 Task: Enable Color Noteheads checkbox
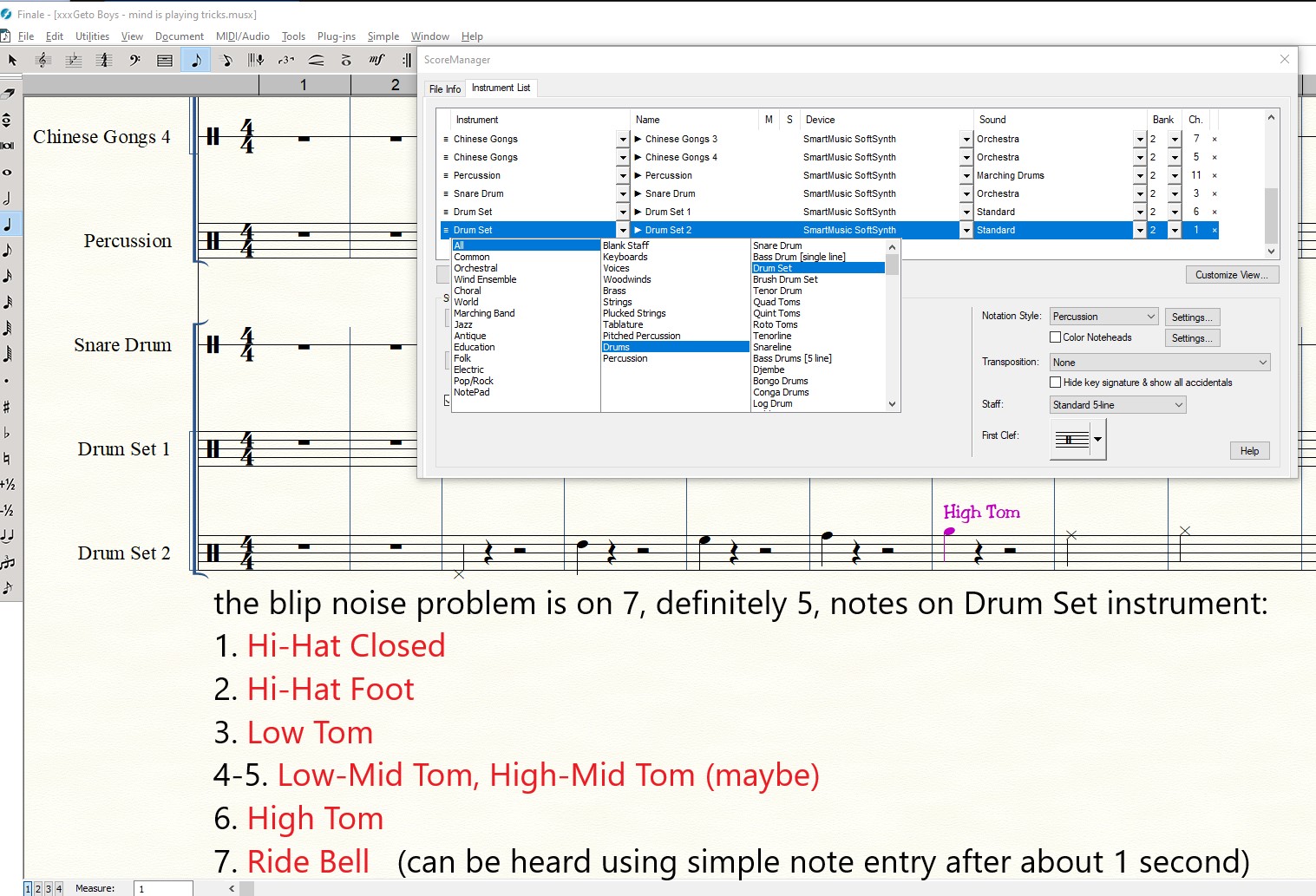1056,337
